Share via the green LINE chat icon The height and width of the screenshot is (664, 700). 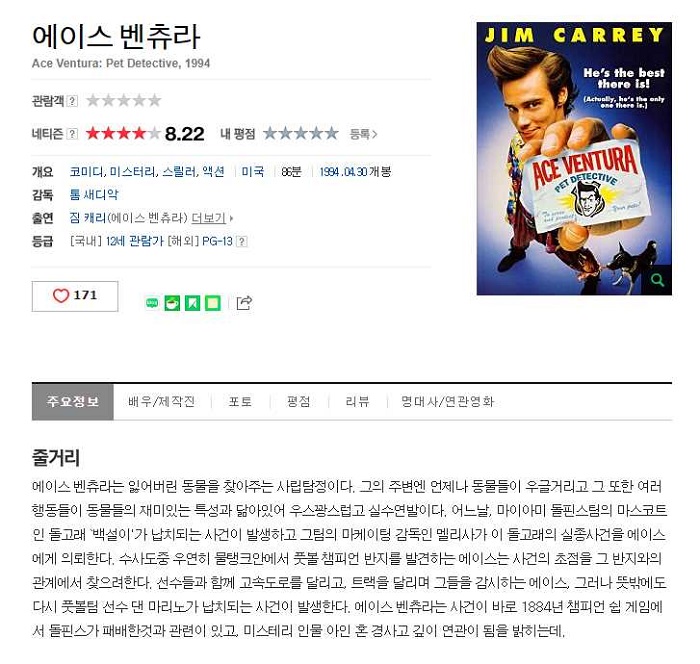click(152, 303)
